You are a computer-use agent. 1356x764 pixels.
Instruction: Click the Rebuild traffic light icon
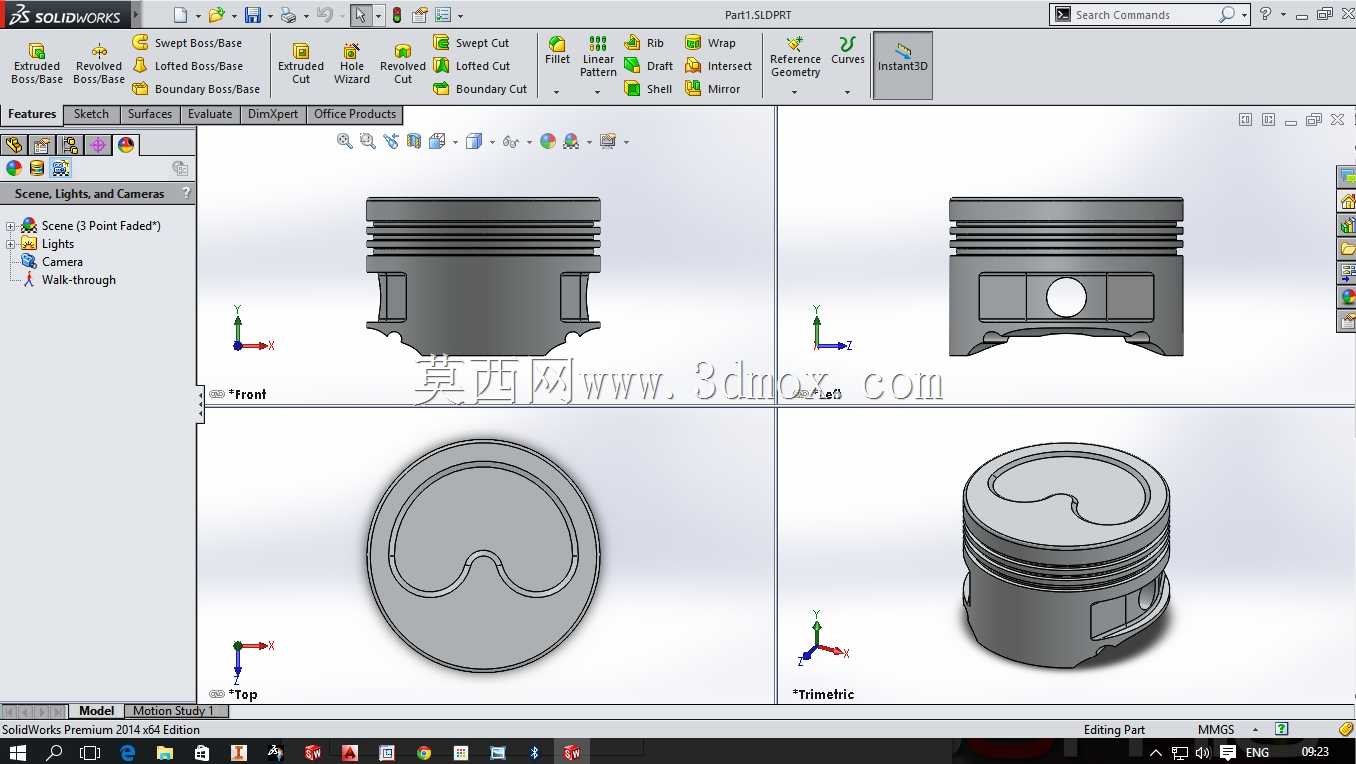pyautogui.click(x=397, y=15)
